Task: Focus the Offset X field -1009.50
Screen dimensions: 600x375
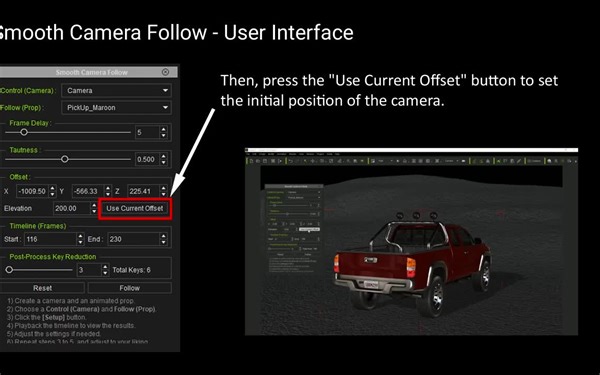Action: 33,191
